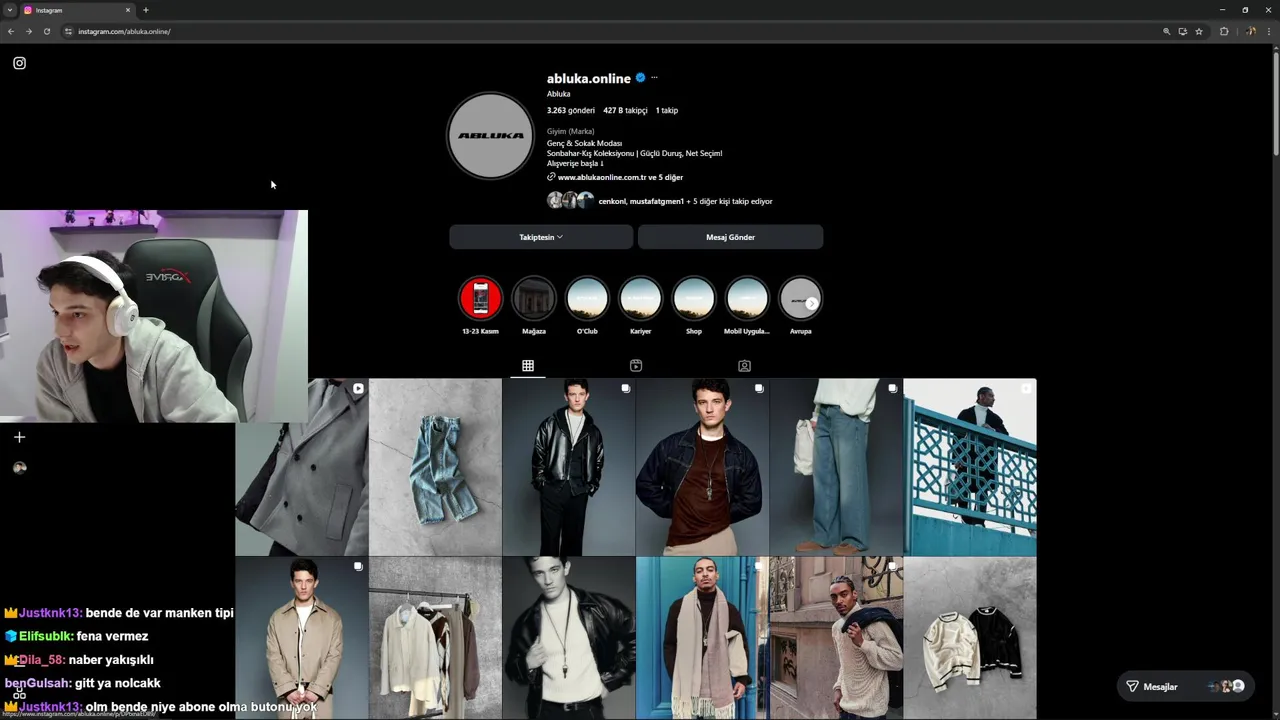
Task: Show more highlights with the next arrow
Action: (811, 303)
